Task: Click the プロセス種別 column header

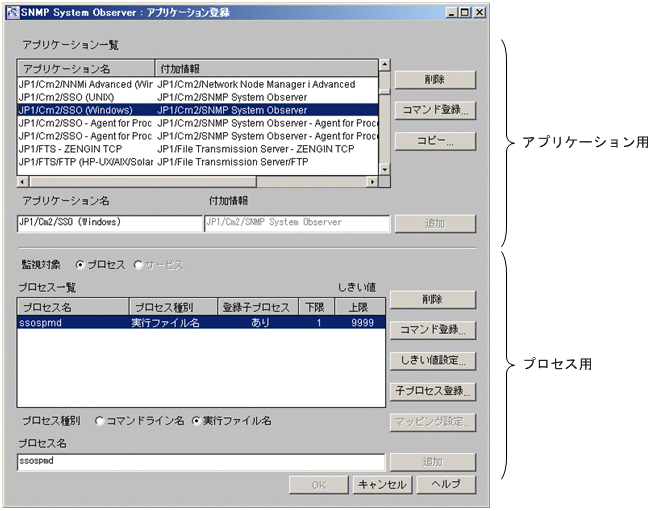Action: pyautogui.click(x=173, y=307)
